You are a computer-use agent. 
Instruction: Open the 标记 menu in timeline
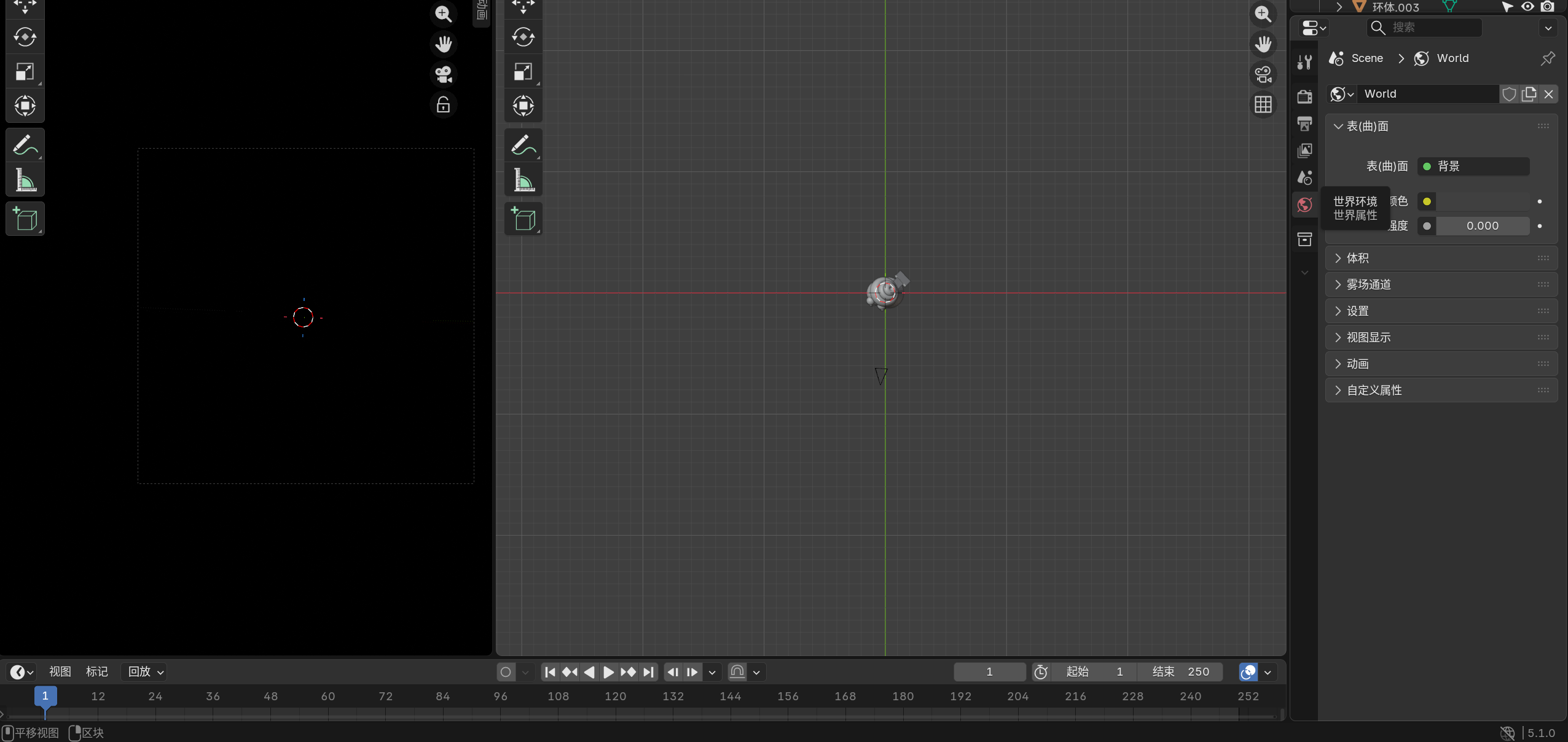(x=96, y=671)
